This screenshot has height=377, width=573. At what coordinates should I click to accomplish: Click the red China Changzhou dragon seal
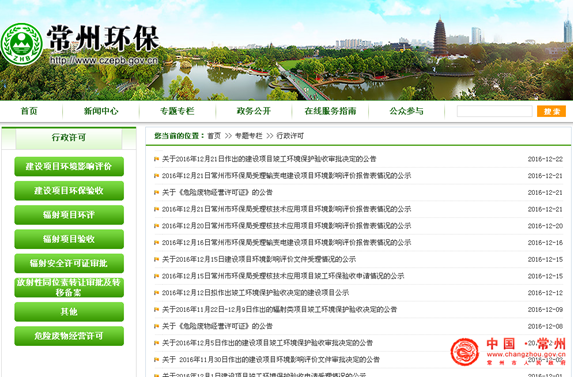click(464, 352)
